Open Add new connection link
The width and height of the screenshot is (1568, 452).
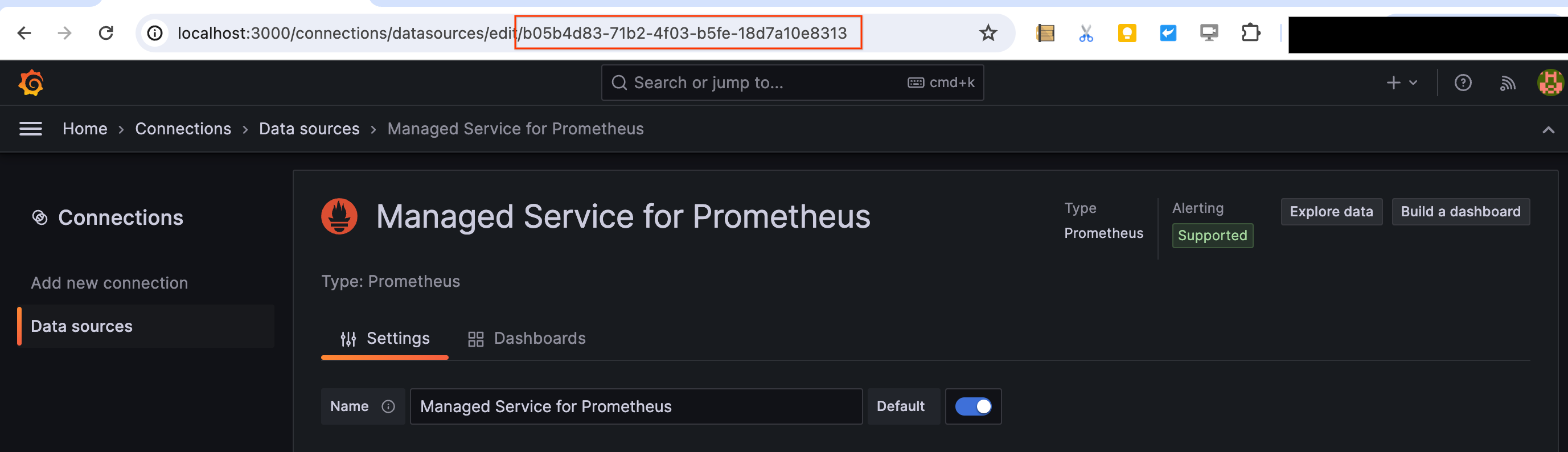point(109,282)
